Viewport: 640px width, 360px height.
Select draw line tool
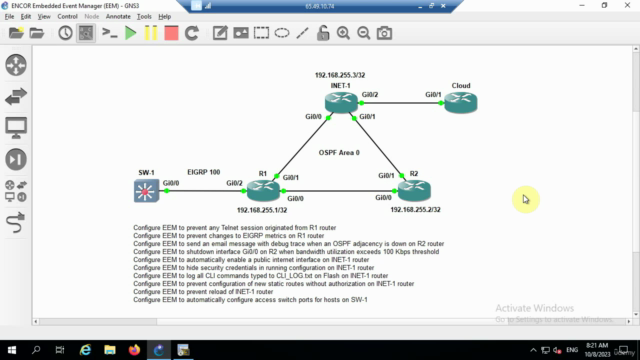pyautogui.click(x=302, y=33)
